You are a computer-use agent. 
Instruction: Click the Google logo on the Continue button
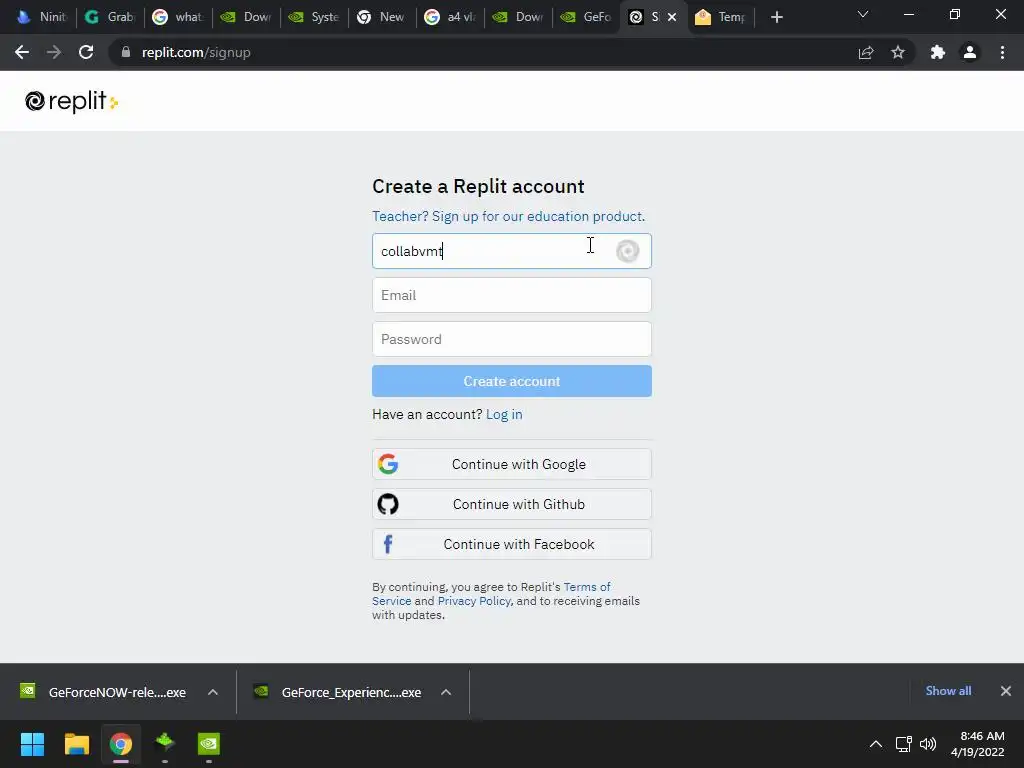388,464
